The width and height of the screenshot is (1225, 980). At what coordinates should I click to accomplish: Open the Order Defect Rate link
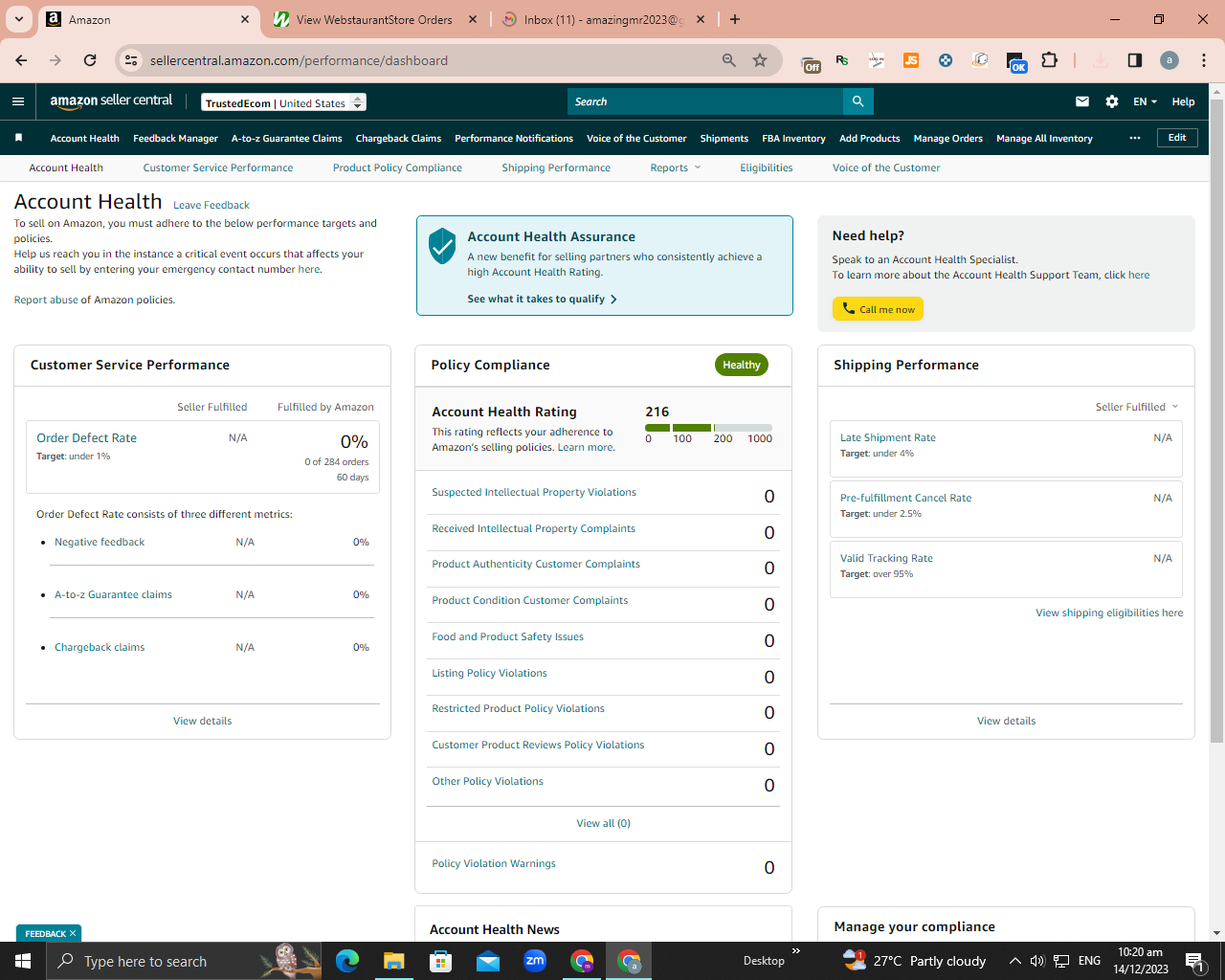pos(86,437)
